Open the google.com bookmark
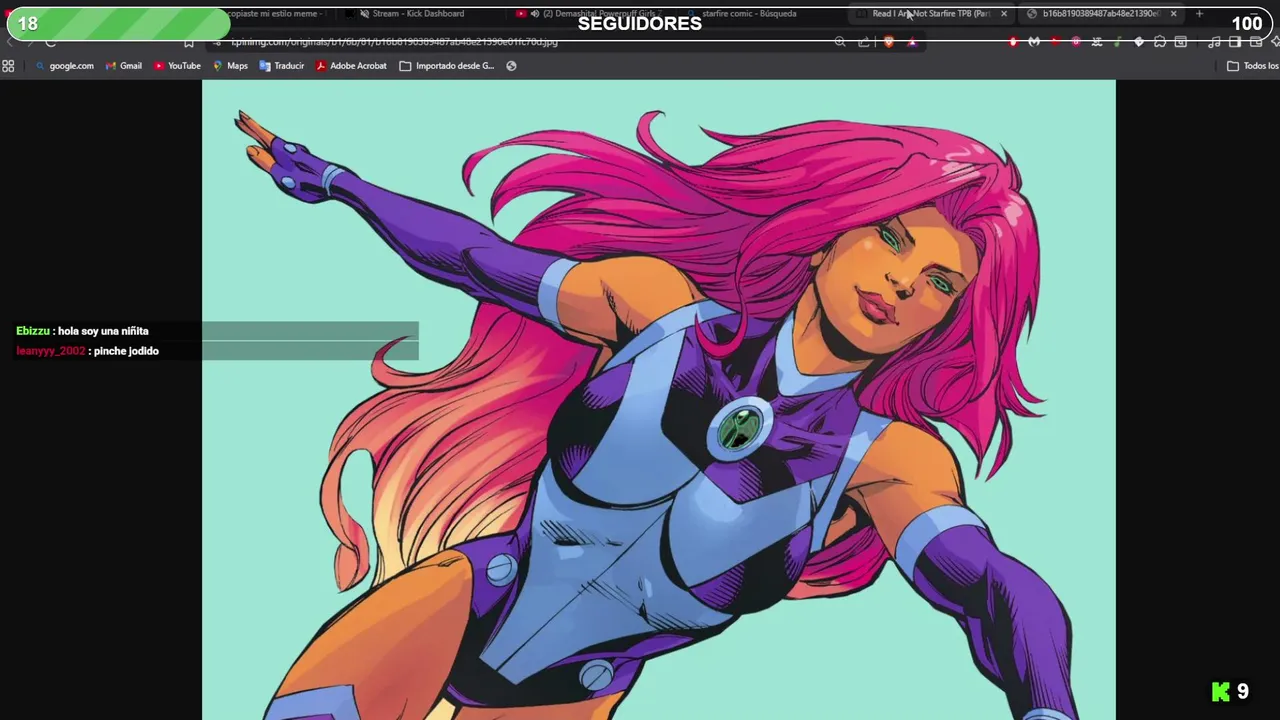The width and height of the screenshot is (1280, 720). pos(64,66)
